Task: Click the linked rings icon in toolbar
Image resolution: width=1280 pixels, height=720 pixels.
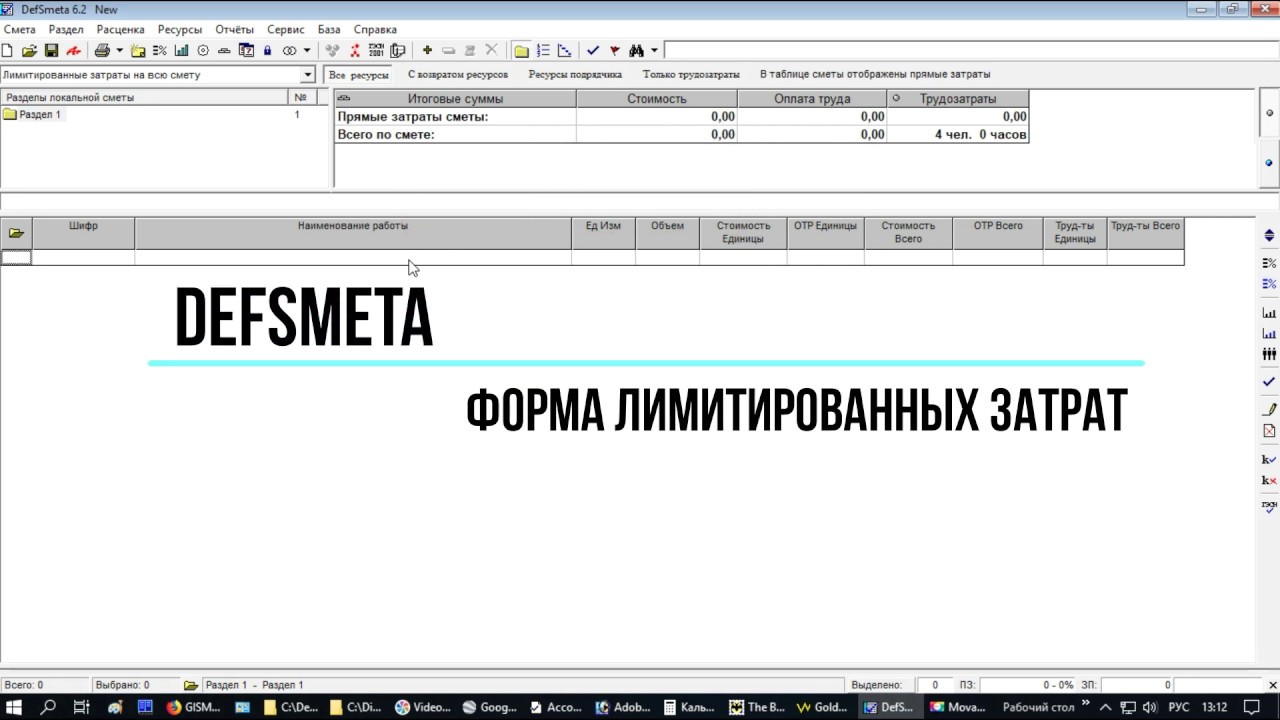Action: [x=290, y=50]
